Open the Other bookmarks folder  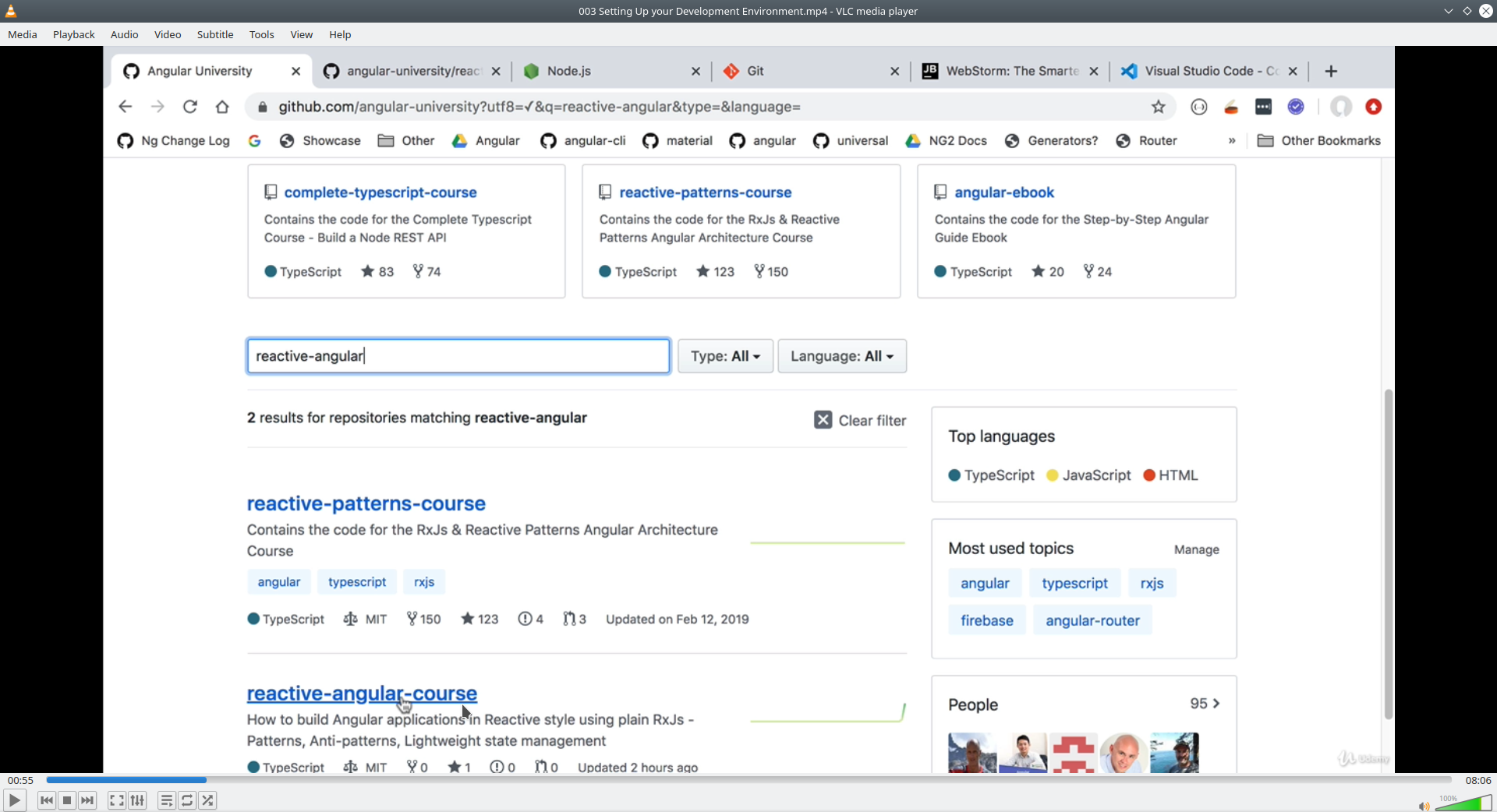pyautogui.click(x=406, y=140)
